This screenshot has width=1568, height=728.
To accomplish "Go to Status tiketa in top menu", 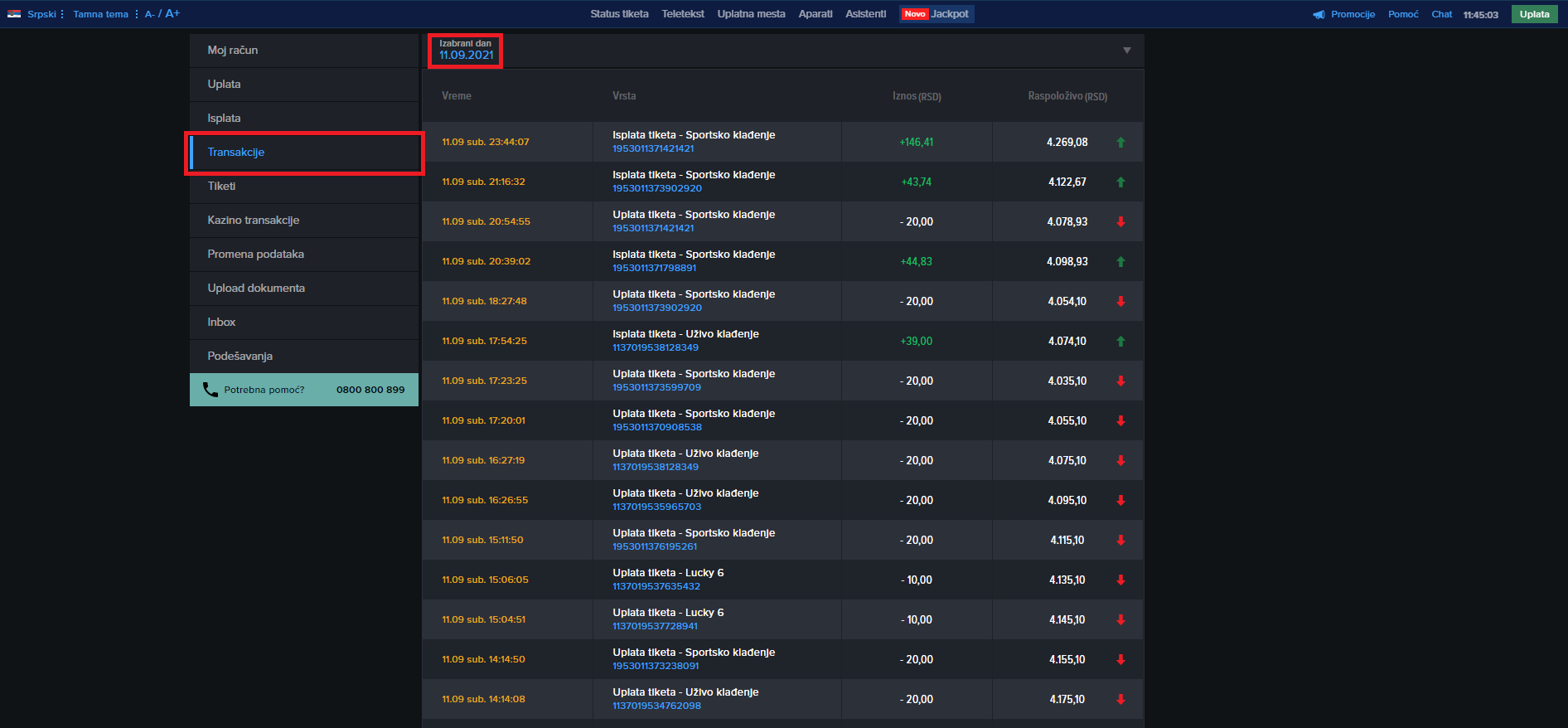I will tap(619, 14).
